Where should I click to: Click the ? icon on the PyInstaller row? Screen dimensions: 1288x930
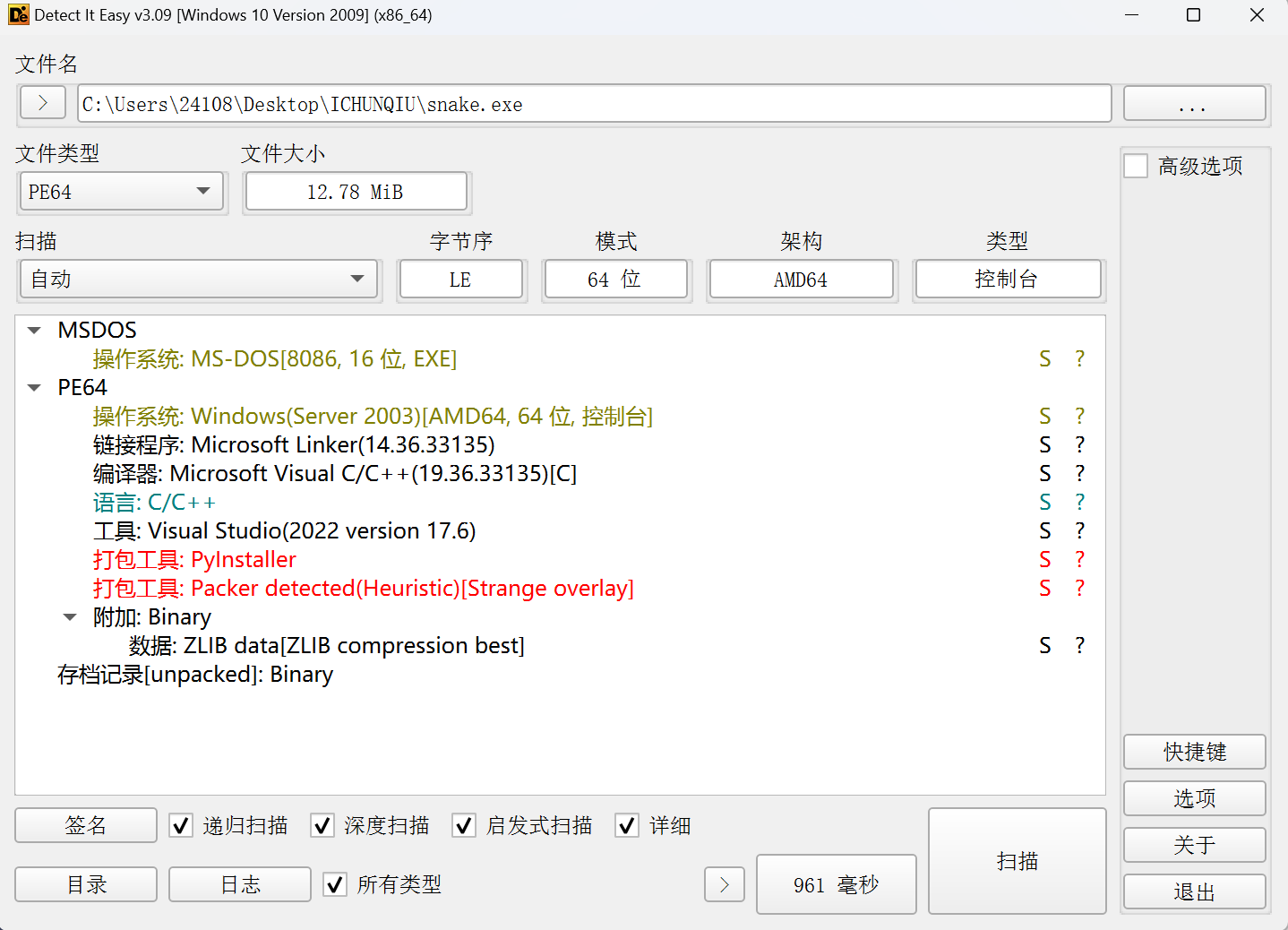click(1079, 560)
